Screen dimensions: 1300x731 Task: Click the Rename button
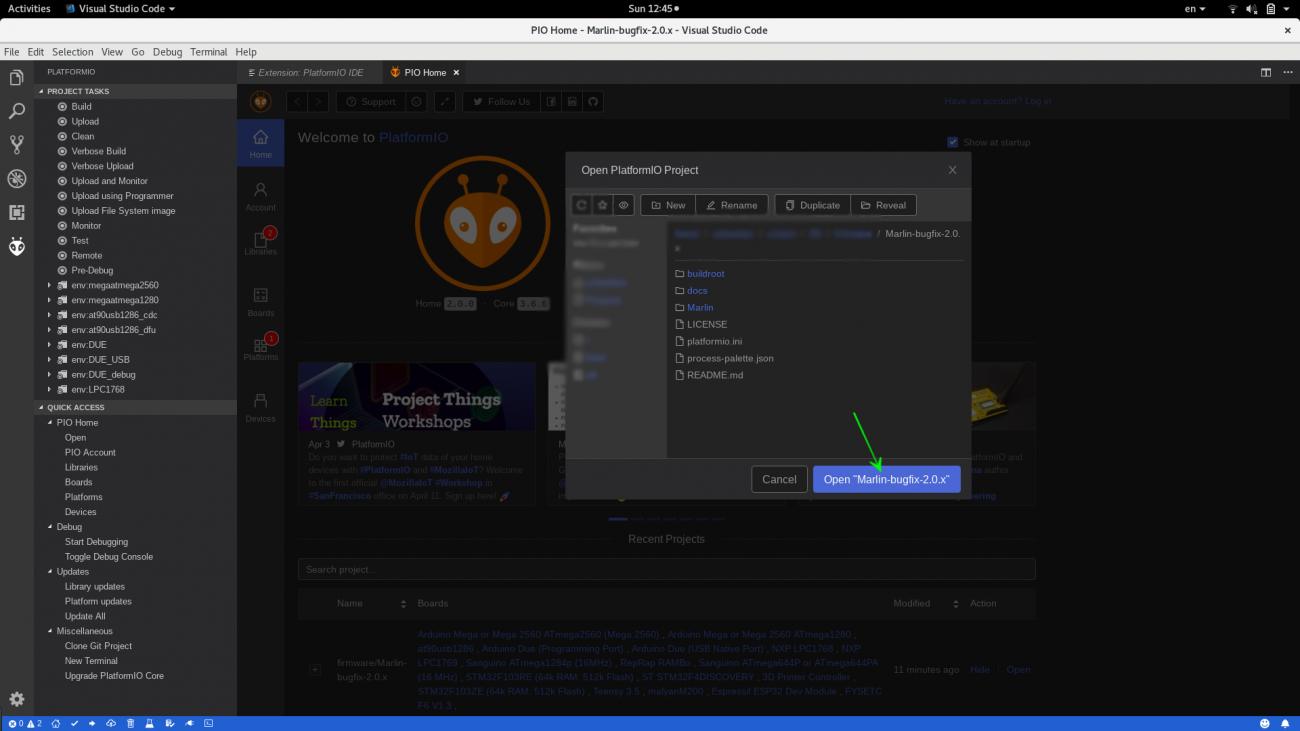coord(732,205)
